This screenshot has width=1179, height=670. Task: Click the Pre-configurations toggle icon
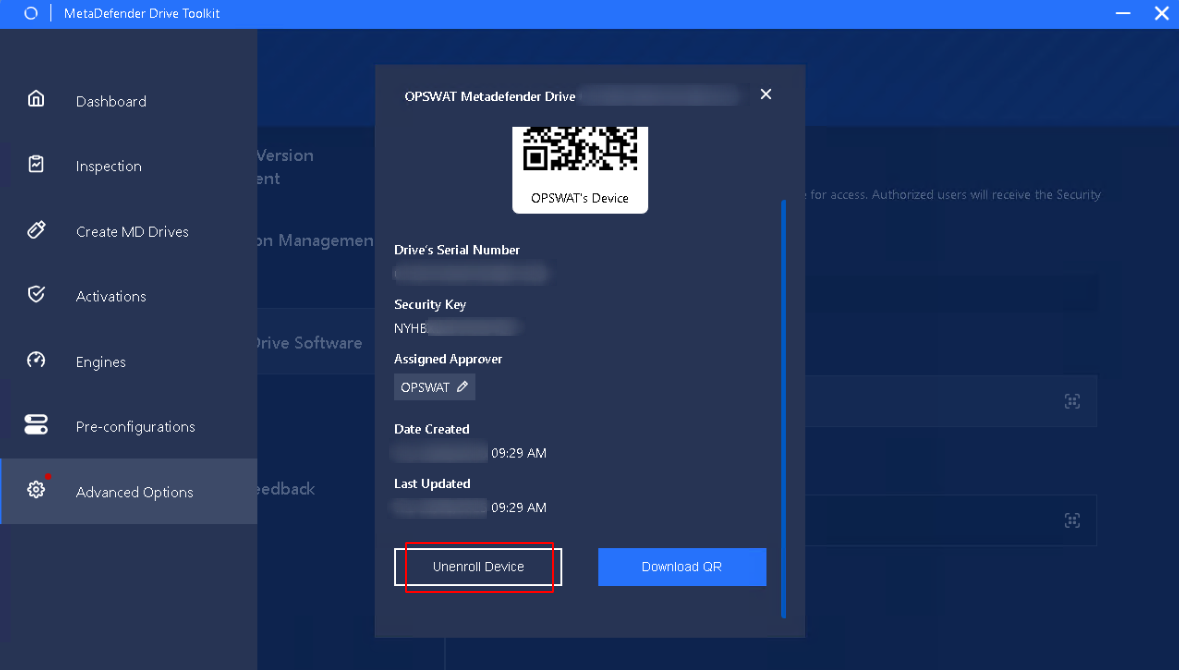point(36,425)
